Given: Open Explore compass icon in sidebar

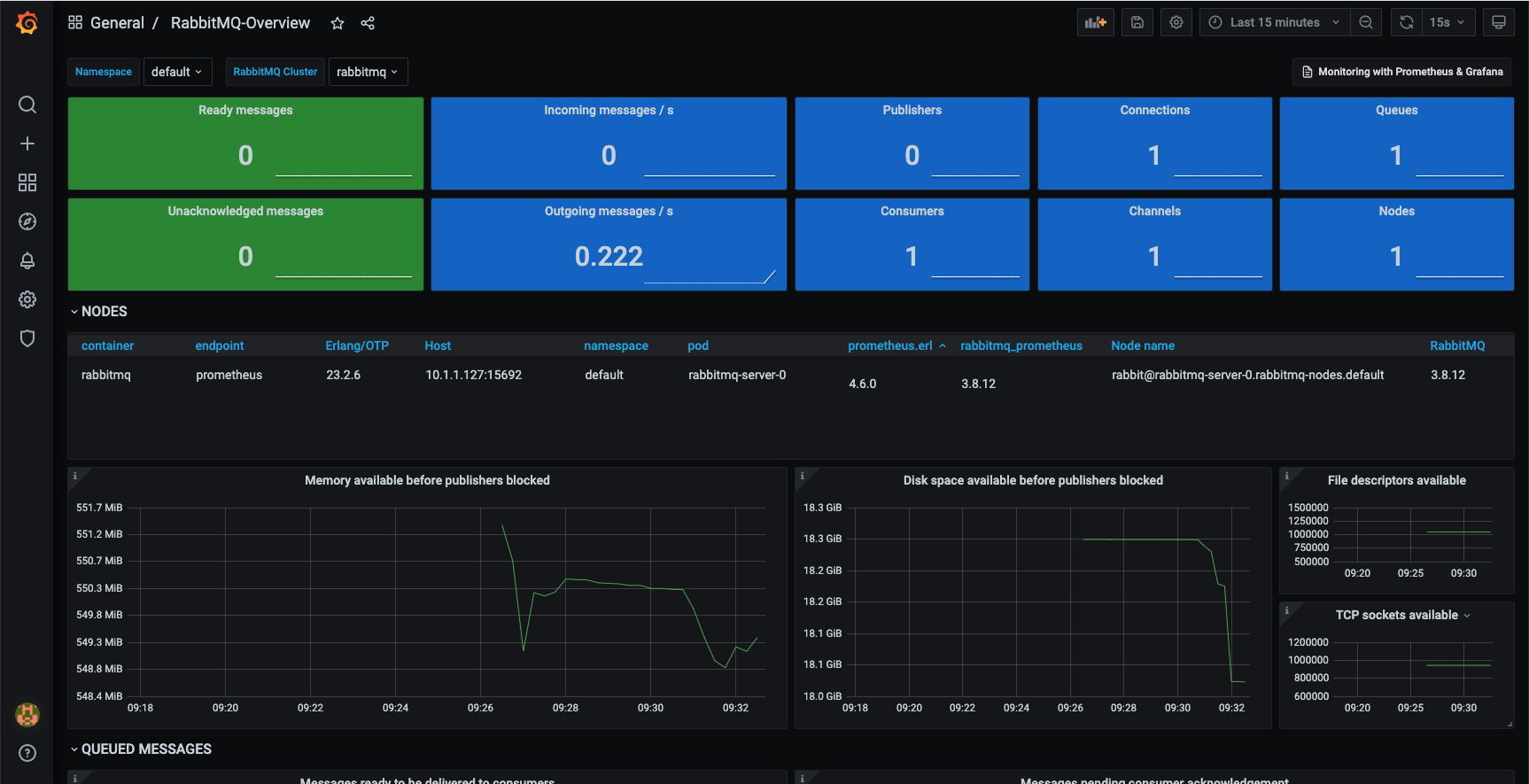Looking at the screenshot, I should pos(27,221).
